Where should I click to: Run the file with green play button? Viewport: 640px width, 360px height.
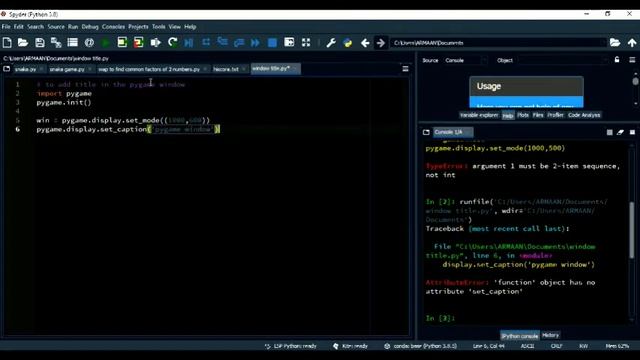[105, 42]
